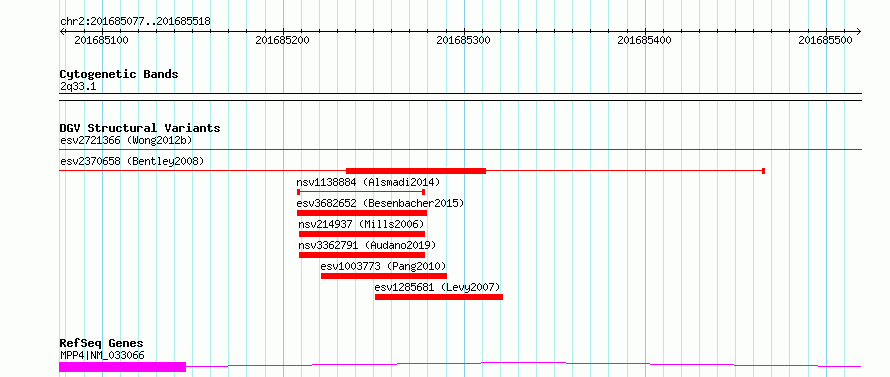Select the nsv214937 (Mills2006) label

pos(362,224)
